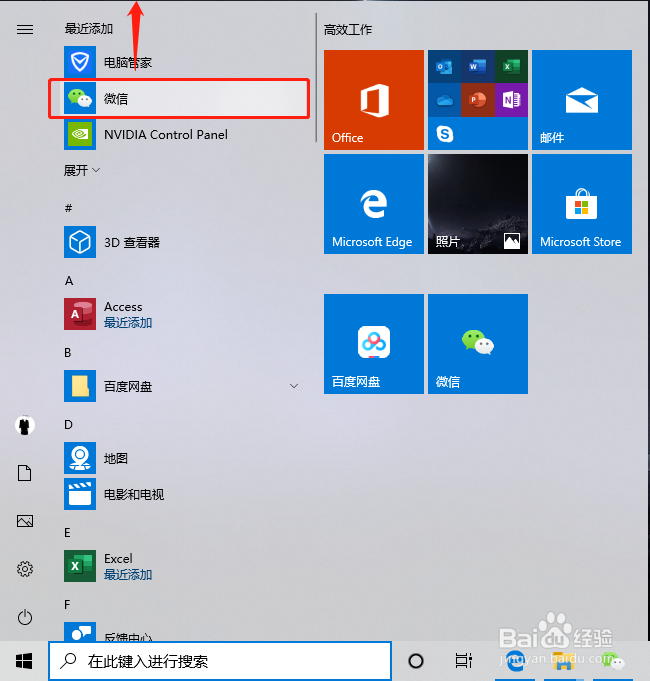Viewport: 650px width, 681px height.
Task: Jump to the # letter index header
Action: pos(68,208)
